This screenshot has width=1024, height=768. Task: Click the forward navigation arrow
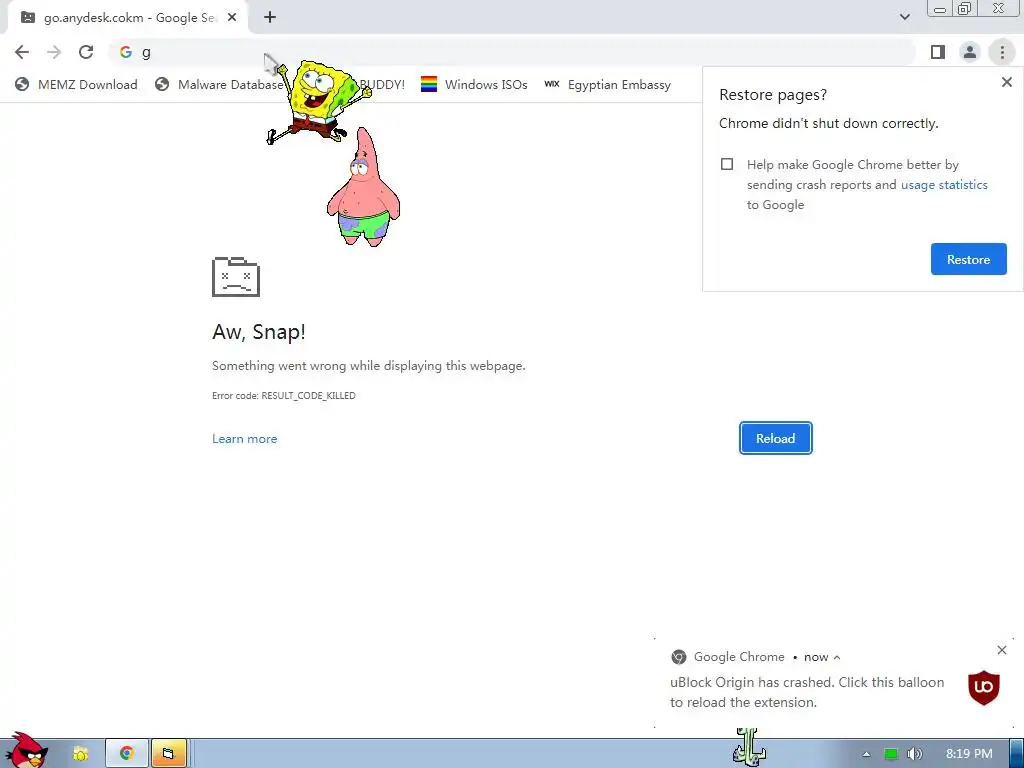click(54, 52)
